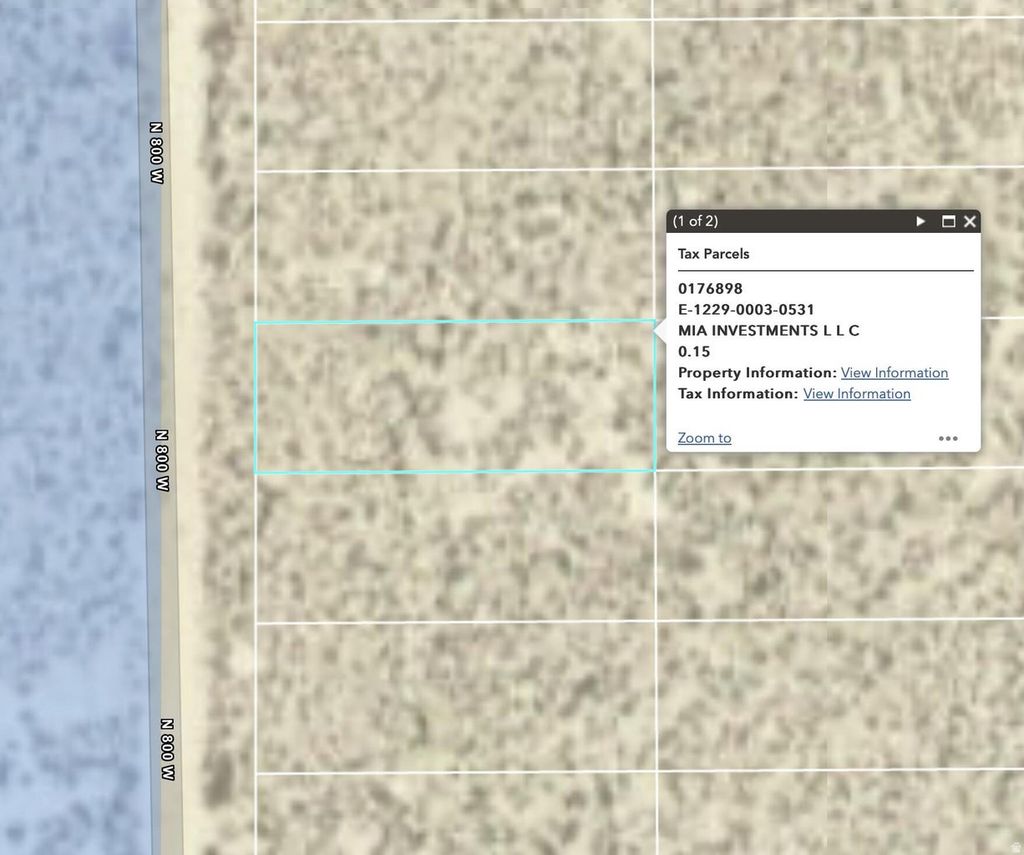Click the middle N 800 W road label
1024x855 pixels.
coord(162,460)
